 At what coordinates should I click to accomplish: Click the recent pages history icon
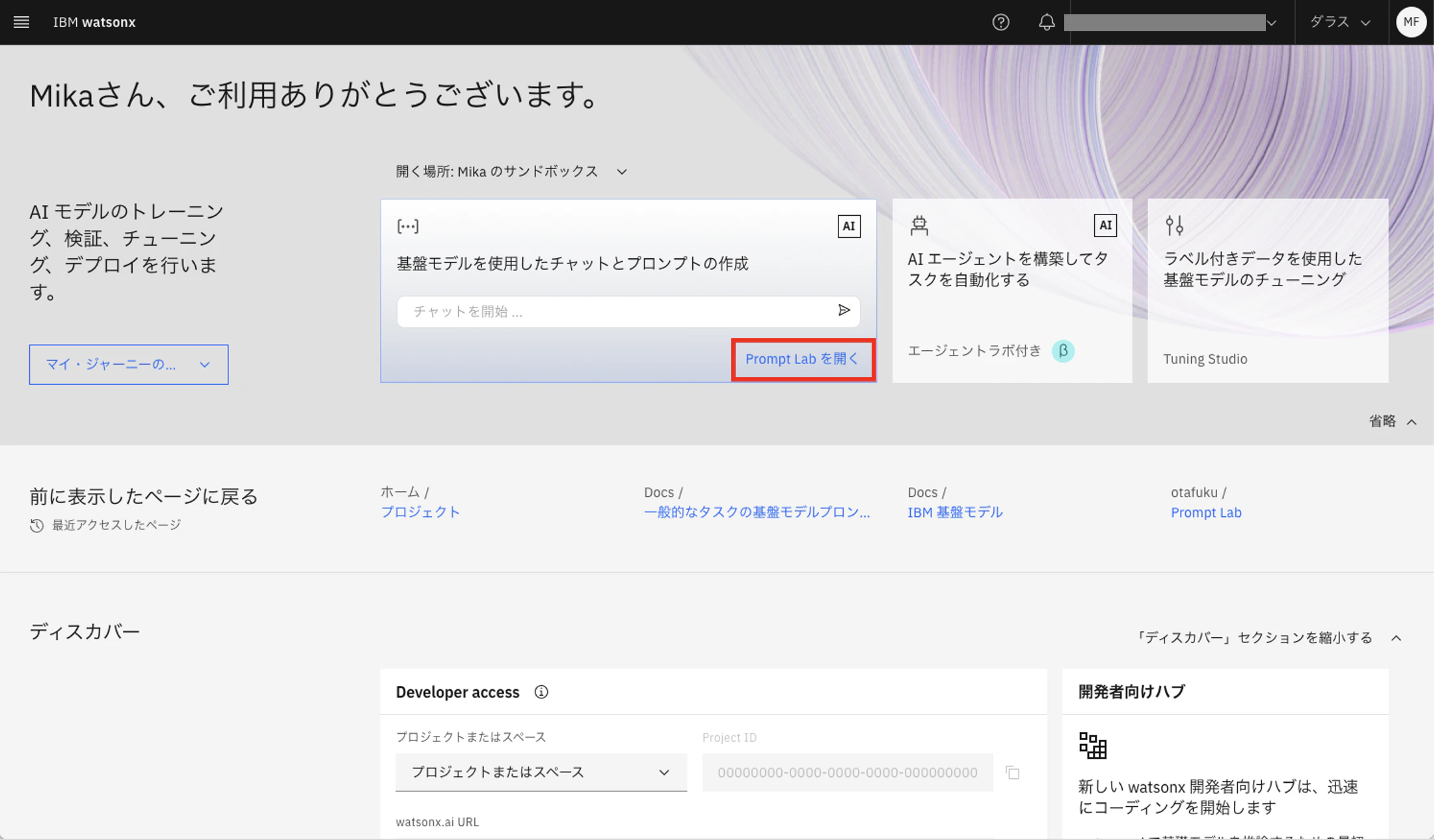coord(36,525)
